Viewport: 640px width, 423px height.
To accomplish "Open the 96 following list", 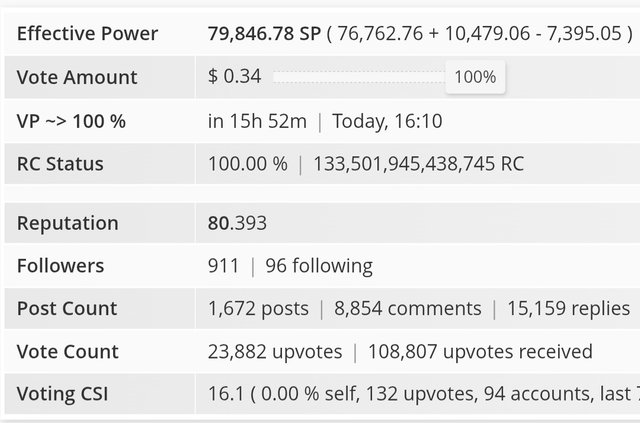I will pyautogui.click(x=319, y=266).
